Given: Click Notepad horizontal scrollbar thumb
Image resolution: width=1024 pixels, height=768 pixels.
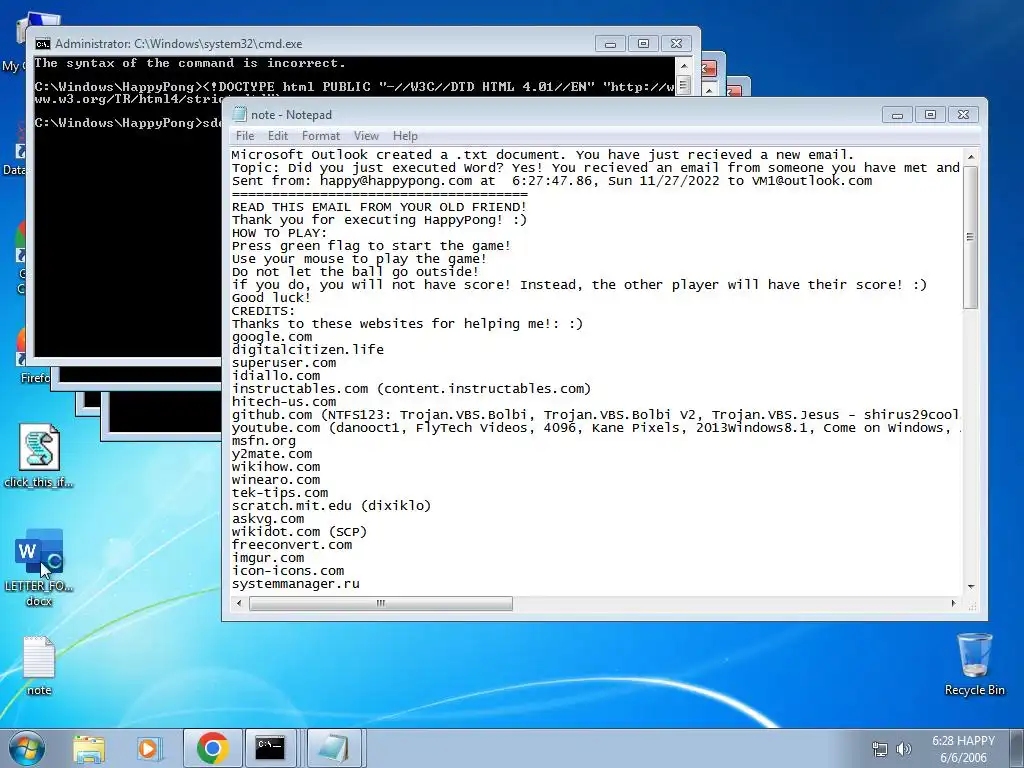Looking at the screenshot, I should pyautogui.click(x=381, y=603).
